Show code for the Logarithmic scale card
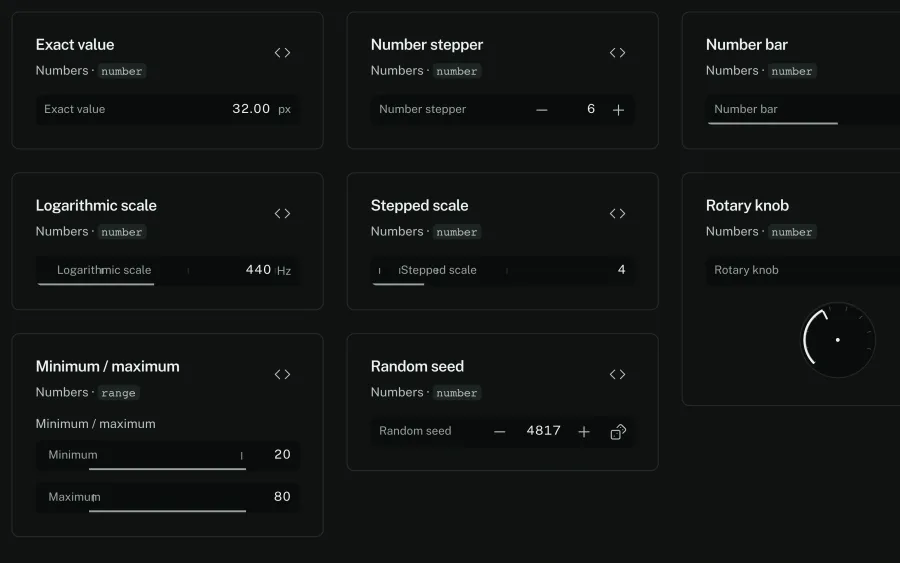This screenshot has height=563, width=900. pyautogui.click(x=282, y=213)
